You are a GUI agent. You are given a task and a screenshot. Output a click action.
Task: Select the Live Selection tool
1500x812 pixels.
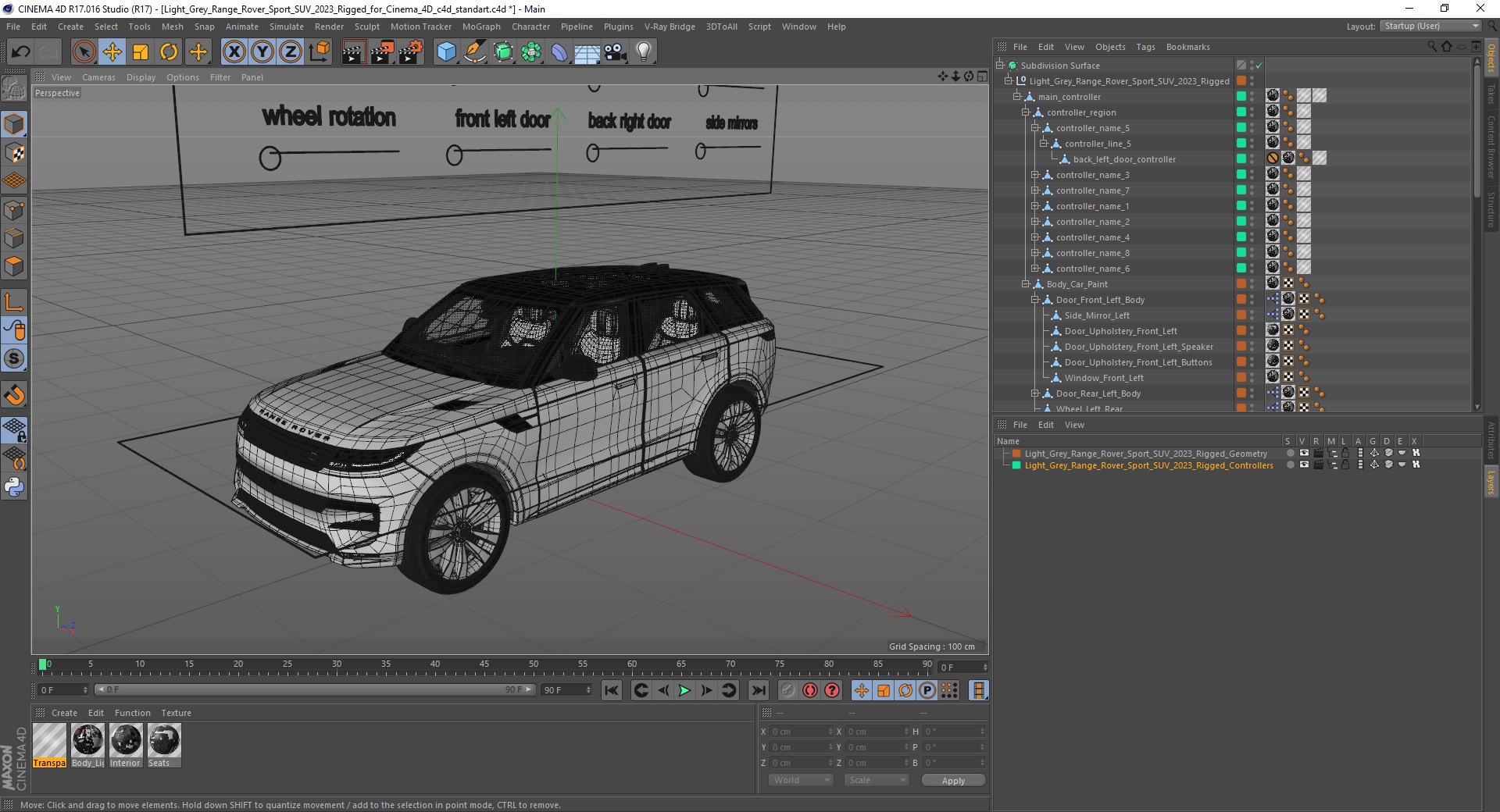tap(84, 52)
